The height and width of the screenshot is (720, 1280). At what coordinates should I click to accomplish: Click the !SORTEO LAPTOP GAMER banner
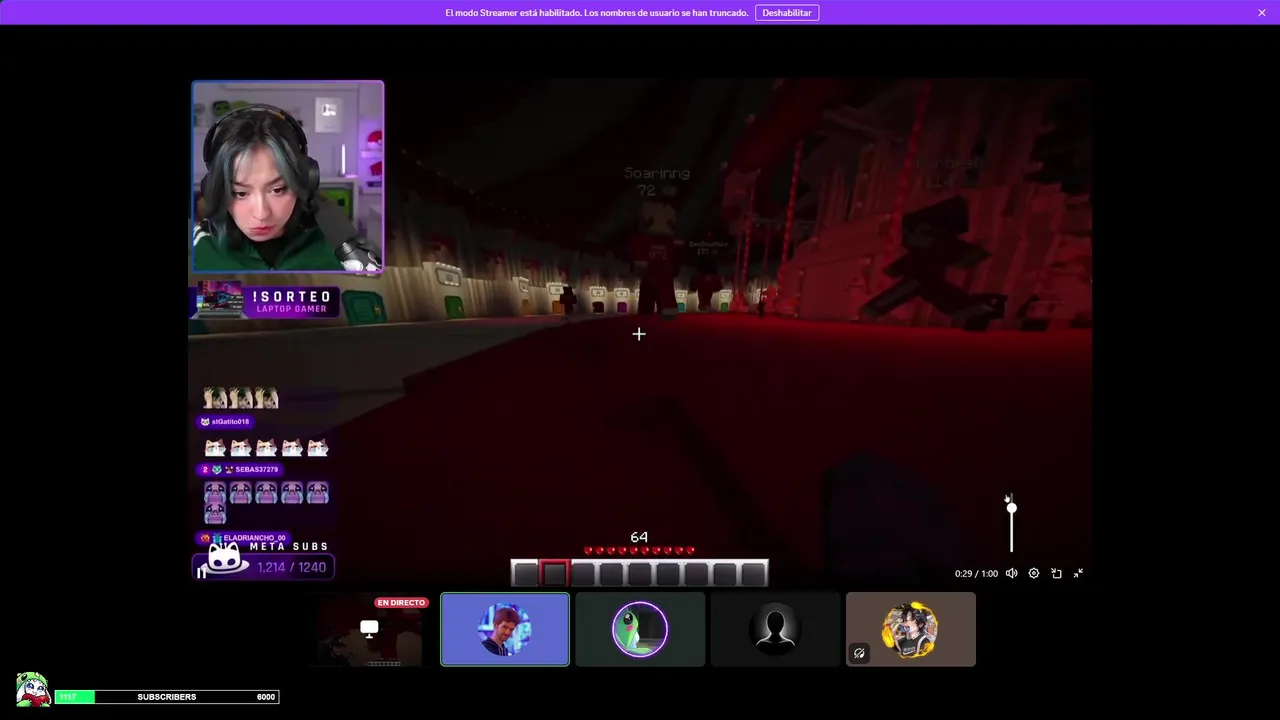click(265, 302)
